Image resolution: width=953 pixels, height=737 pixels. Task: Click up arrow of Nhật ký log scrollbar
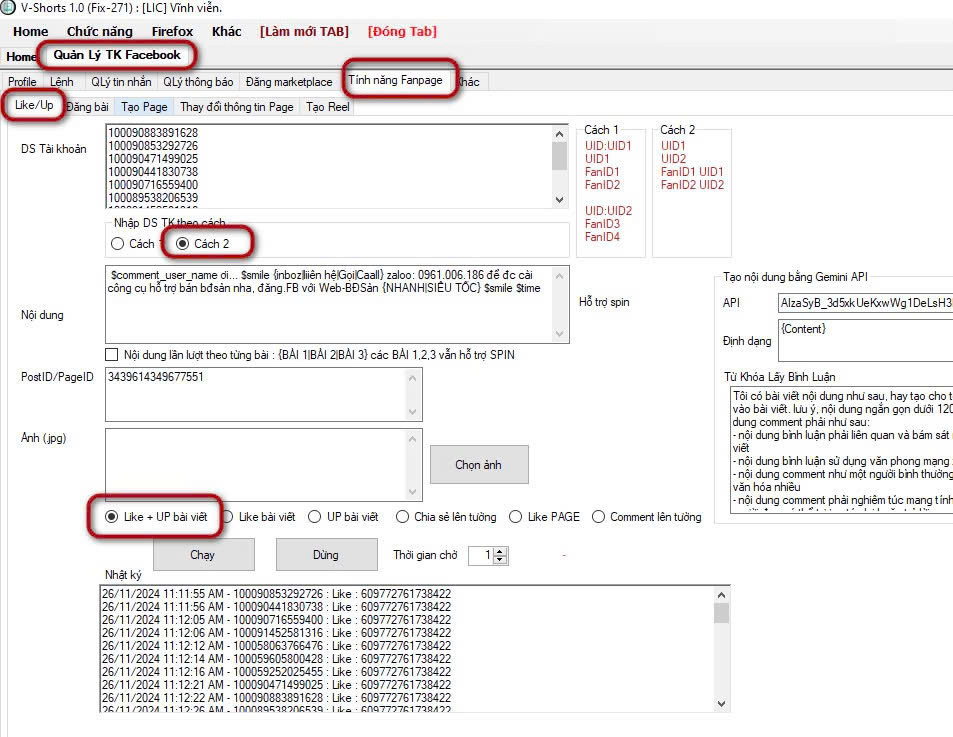click(721, 595)
